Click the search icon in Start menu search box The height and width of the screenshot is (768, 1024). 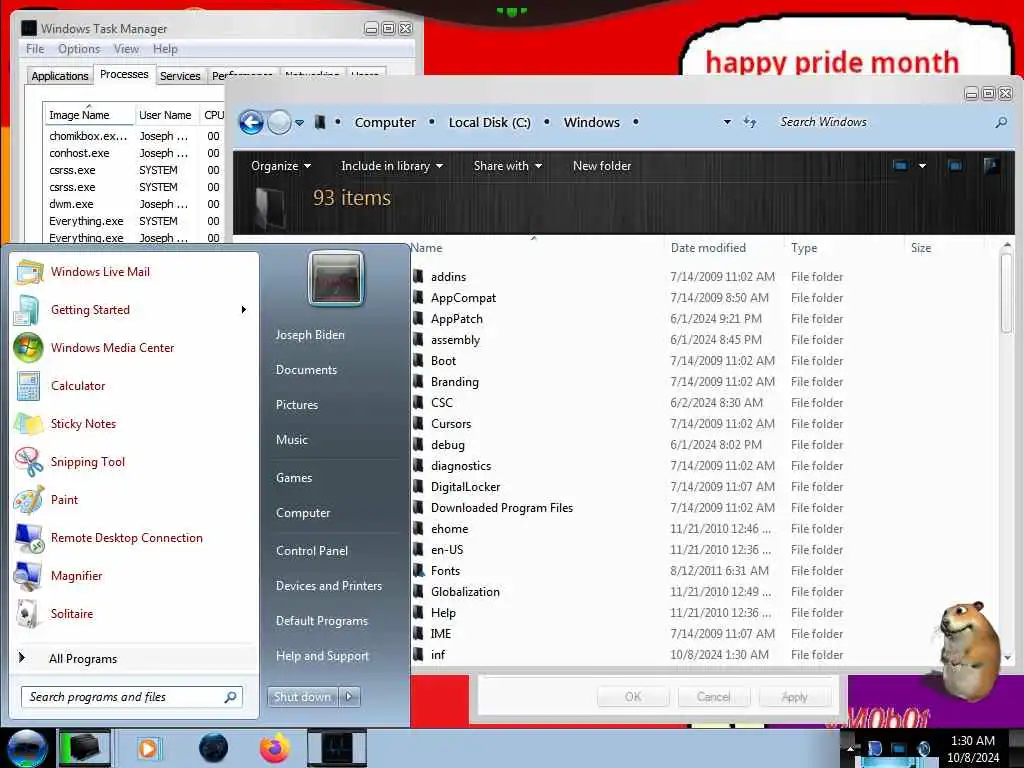231,697
